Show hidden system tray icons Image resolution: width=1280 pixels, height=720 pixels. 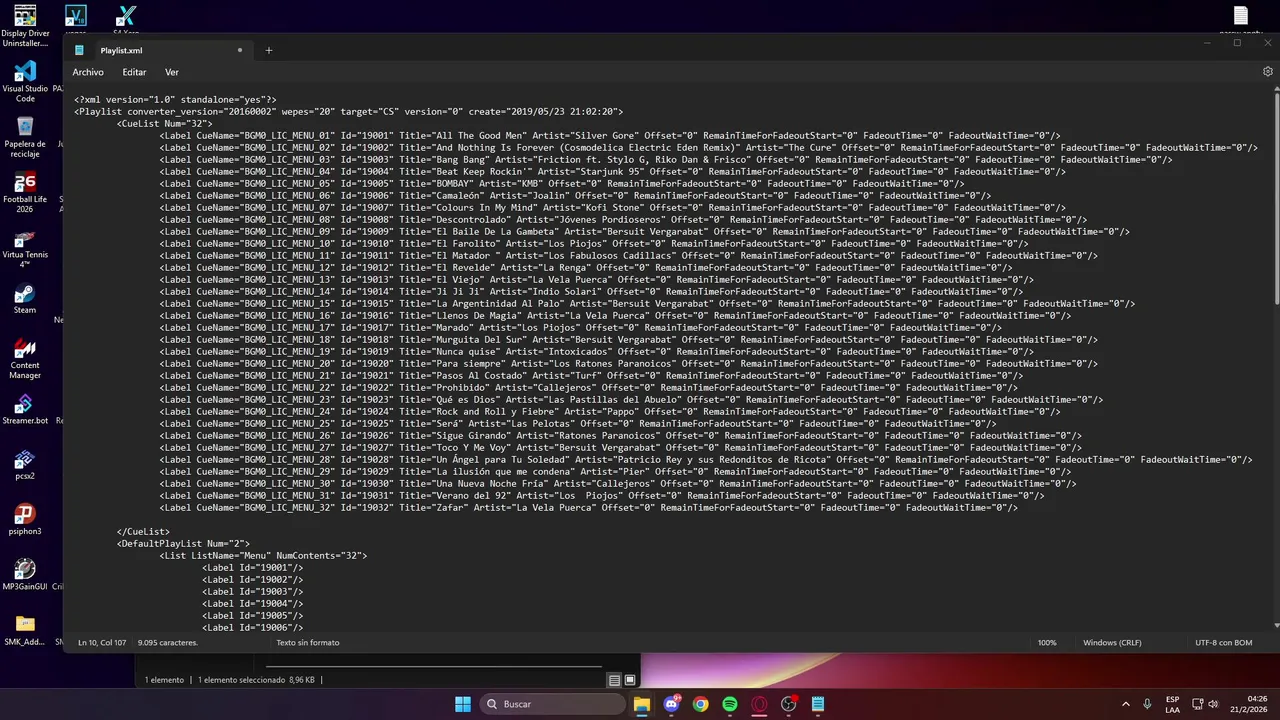(x=1125, y=704)
